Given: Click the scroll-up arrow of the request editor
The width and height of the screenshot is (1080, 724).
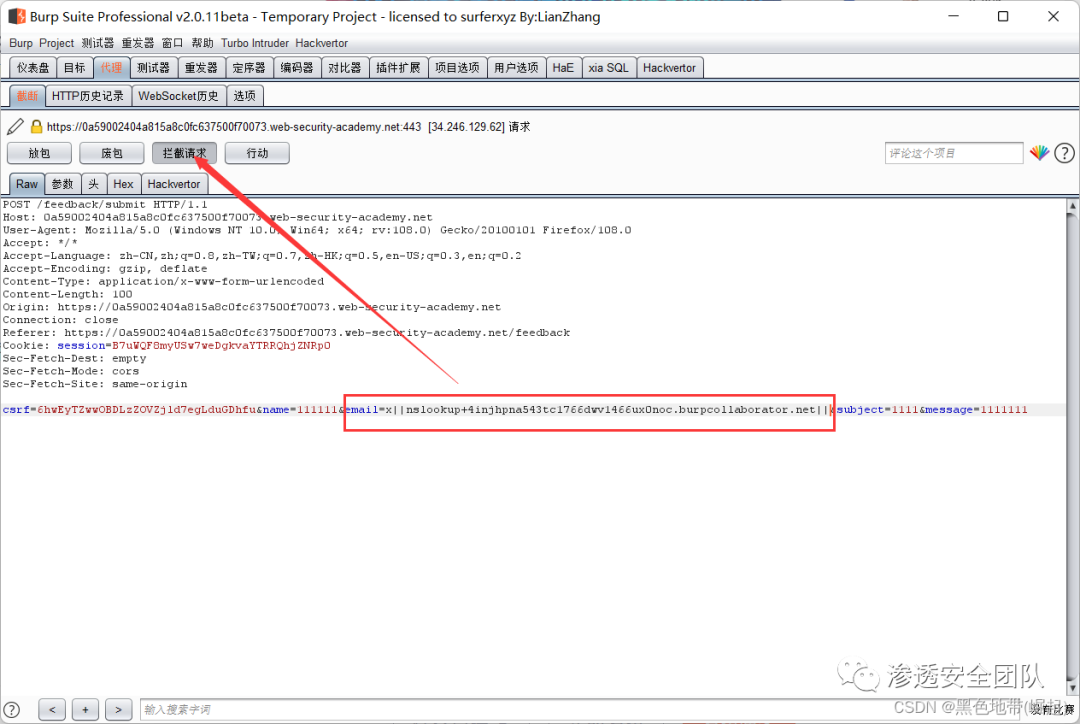Looking at the screenshot, I should tap(1072, 205).
